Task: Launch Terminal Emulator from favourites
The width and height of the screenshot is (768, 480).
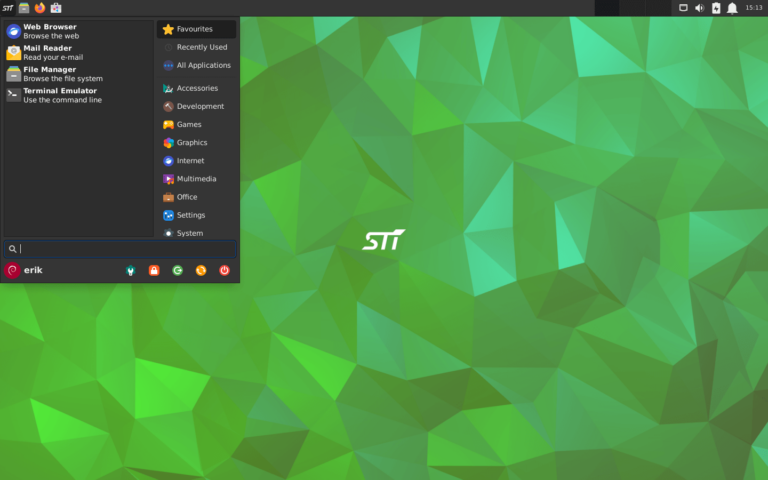Action: point(78,95)
